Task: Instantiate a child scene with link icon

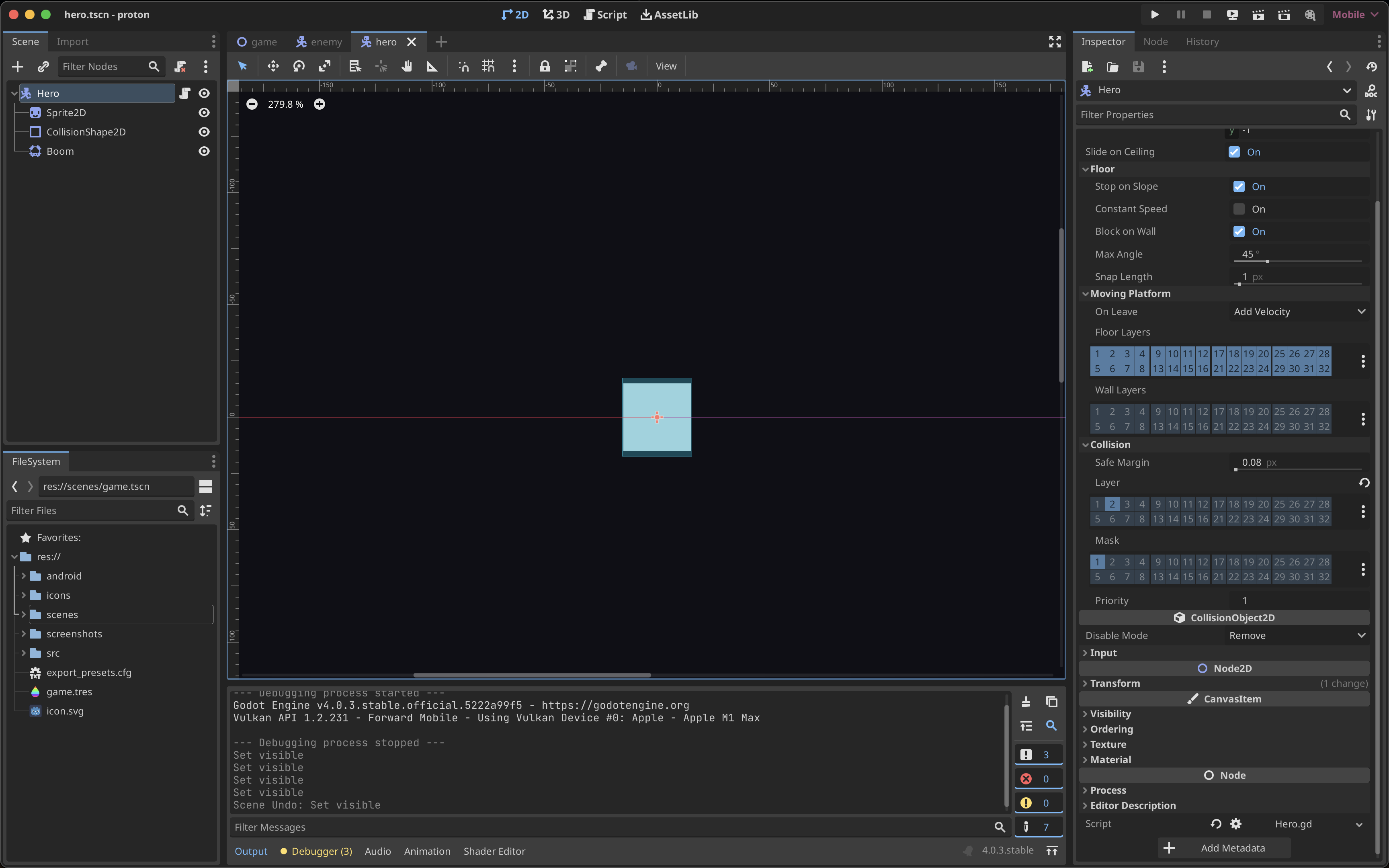Action: click(x=43, y=67)
